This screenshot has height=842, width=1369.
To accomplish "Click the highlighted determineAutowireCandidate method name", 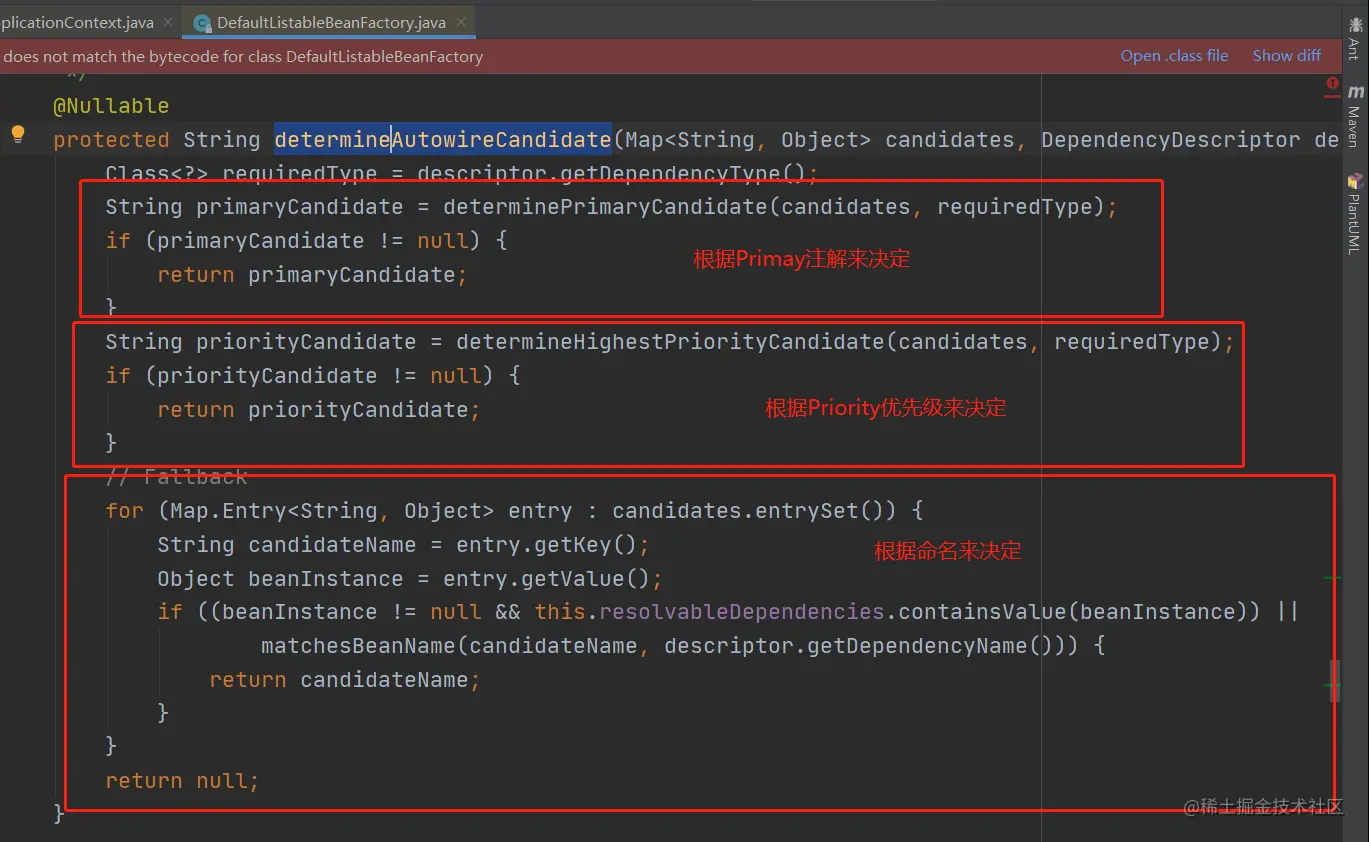I will [442, 140].
